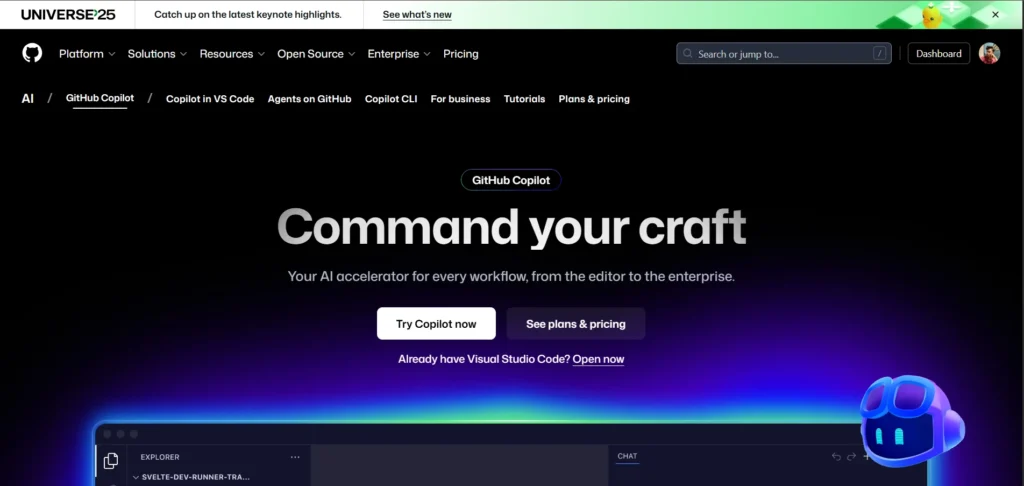1024x486 pixels.
Task: Dismiss the Universe'25 banner with the X
Action: 995,14
